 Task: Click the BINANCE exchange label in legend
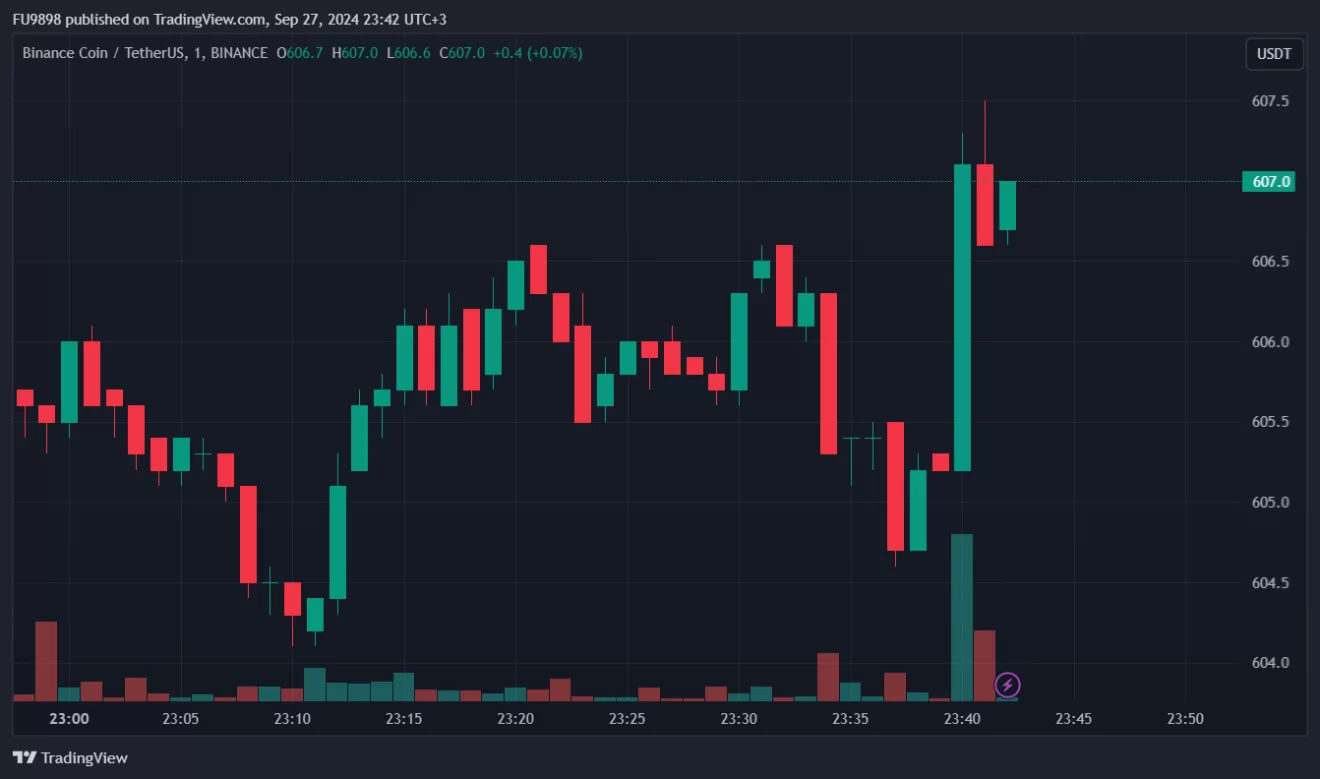239,53
